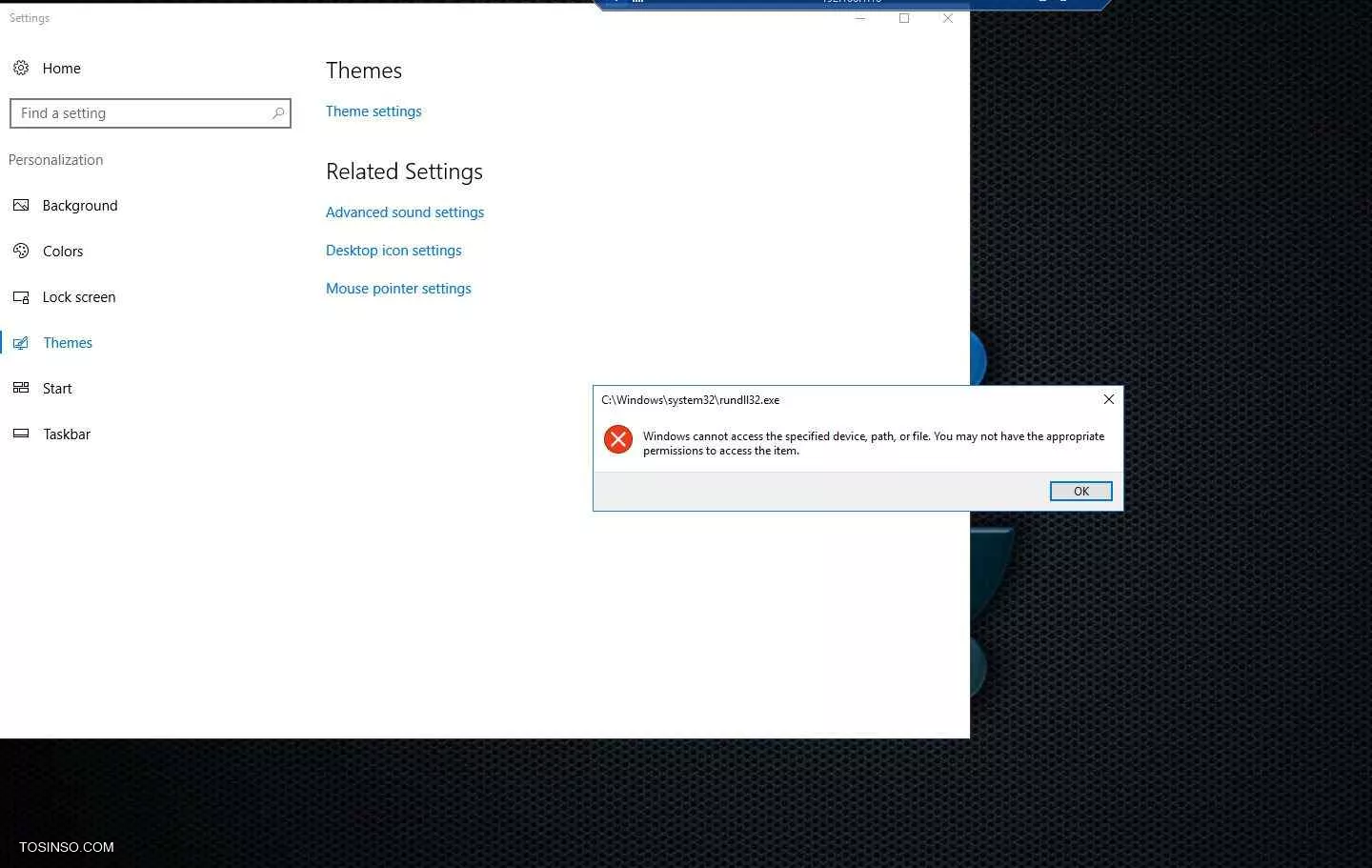The height and width of the screenshot is (868, 1372).
Task: Click the Themes heading text
Action: (364, 71)
